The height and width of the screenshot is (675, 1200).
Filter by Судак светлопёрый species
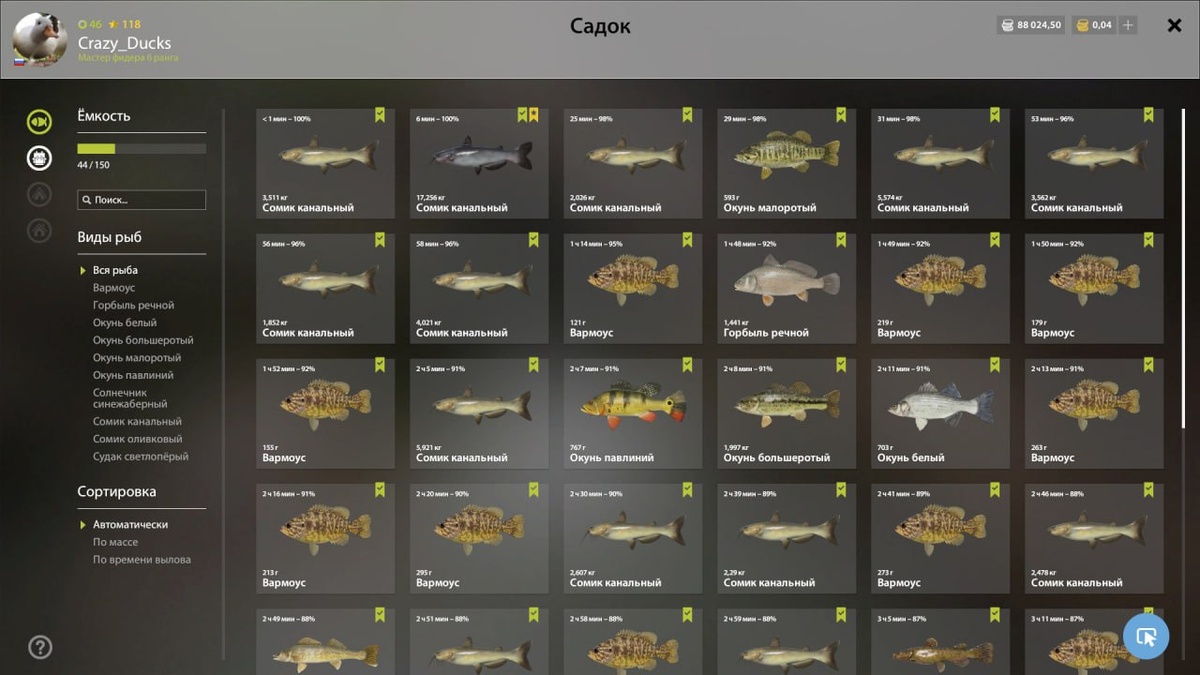[x=140, y=457]
